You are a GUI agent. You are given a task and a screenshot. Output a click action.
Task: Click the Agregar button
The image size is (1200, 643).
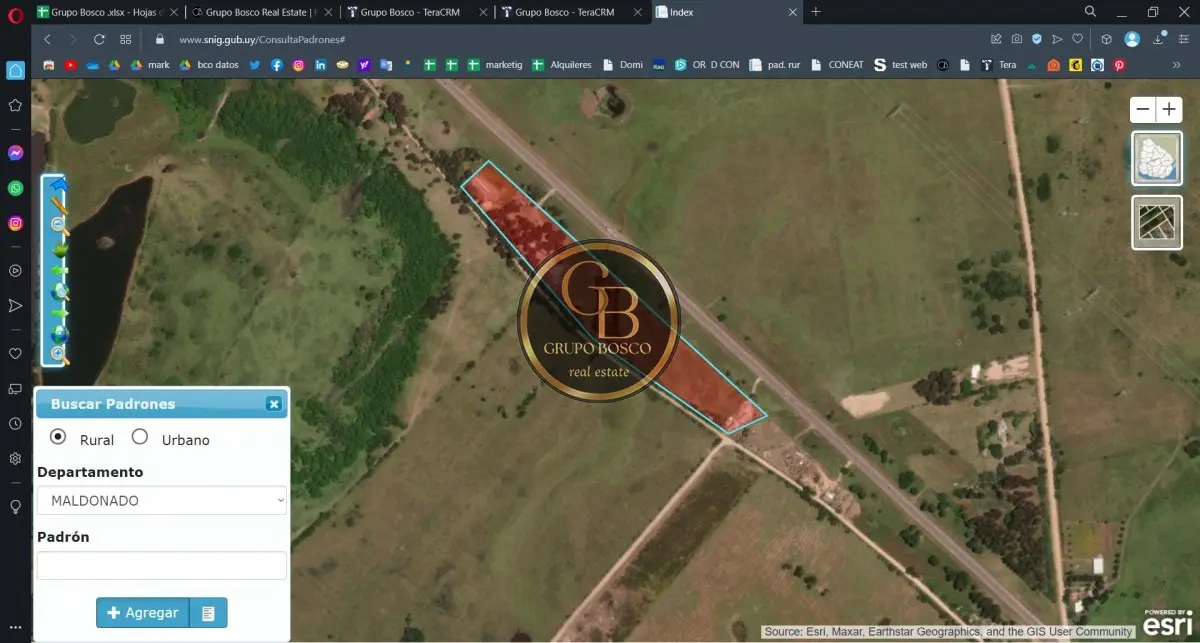[143, 613]
